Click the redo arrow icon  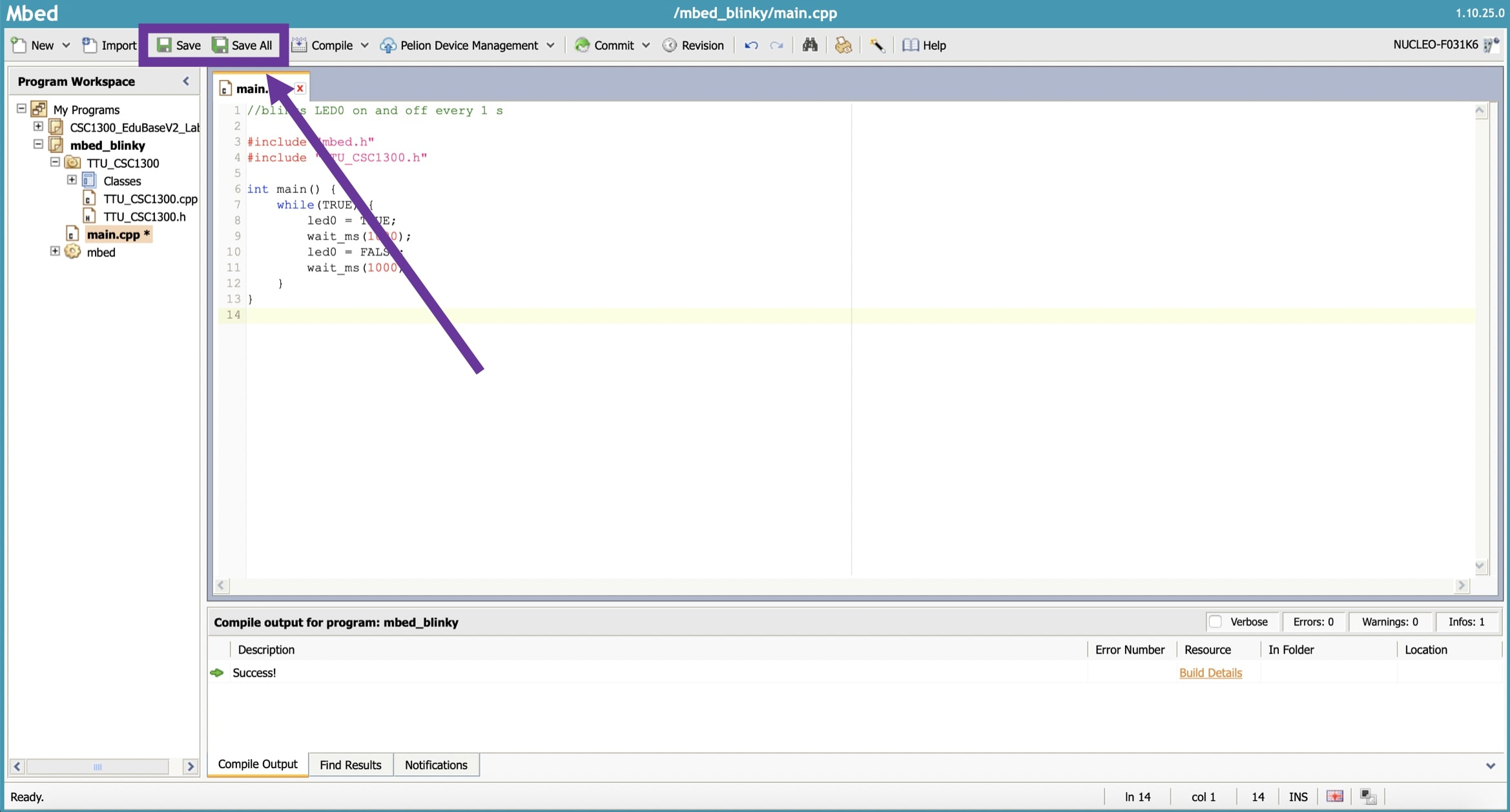777,45
